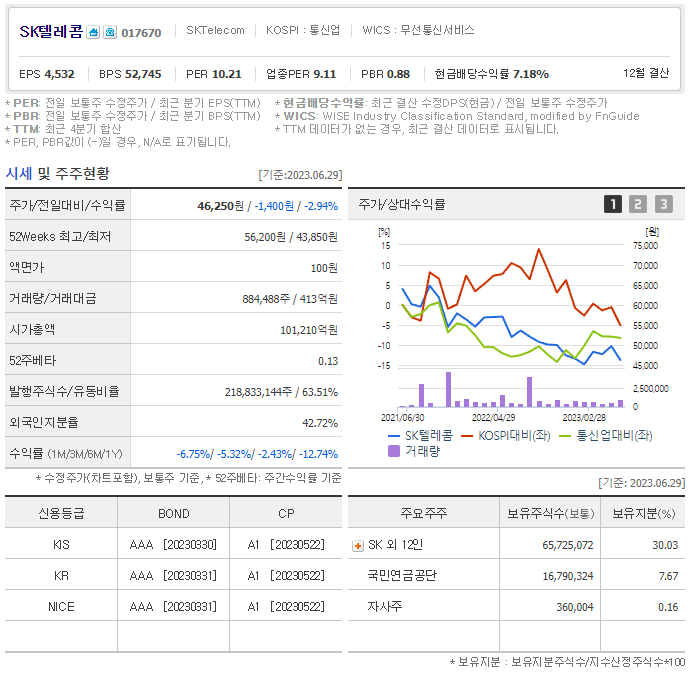Select the returns row -6.75%/ -5.32%/ -2.43%/ -12.74%
This screenshot has width=690, height=677.
point(257,454)
